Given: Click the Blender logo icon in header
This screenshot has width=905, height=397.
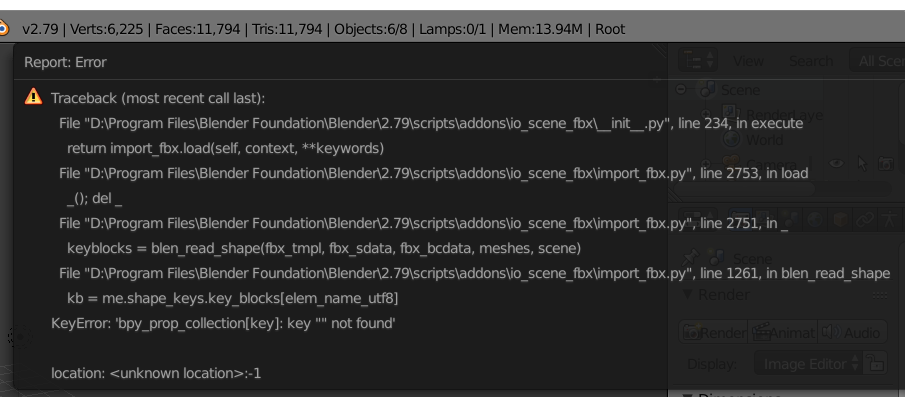Looking at the screenshot, I should (x=3, y=28).
